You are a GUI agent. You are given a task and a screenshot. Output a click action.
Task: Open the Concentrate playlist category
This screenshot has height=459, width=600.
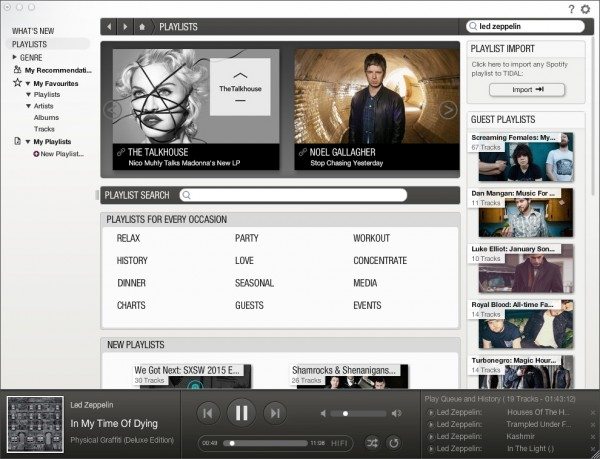(380, 260)
